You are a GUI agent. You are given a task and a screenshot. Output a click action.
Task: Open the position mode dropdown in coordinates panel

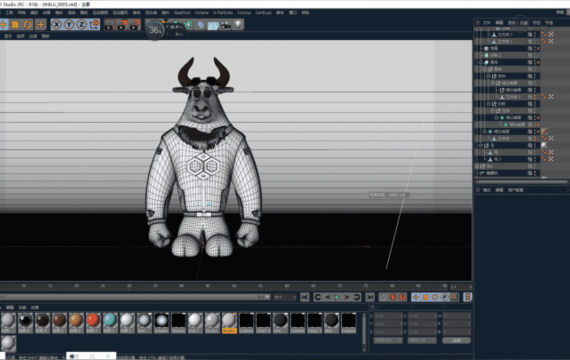388,340
